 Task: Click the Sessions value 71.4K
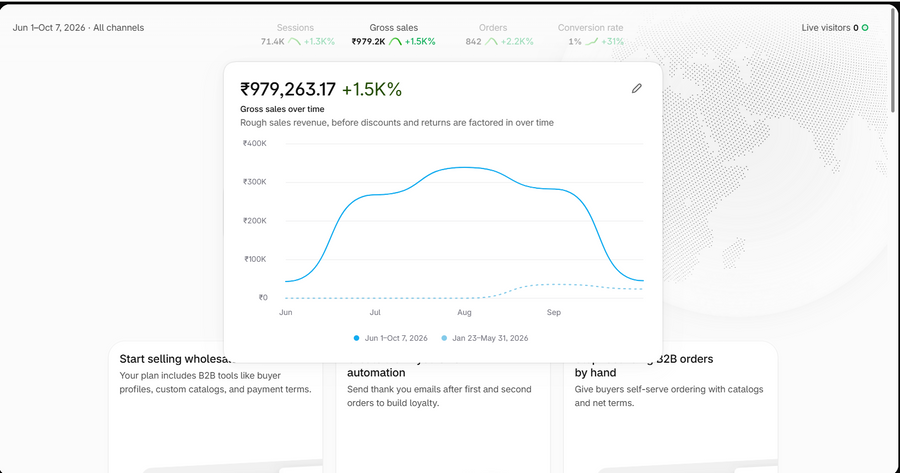tap(273, 41)
